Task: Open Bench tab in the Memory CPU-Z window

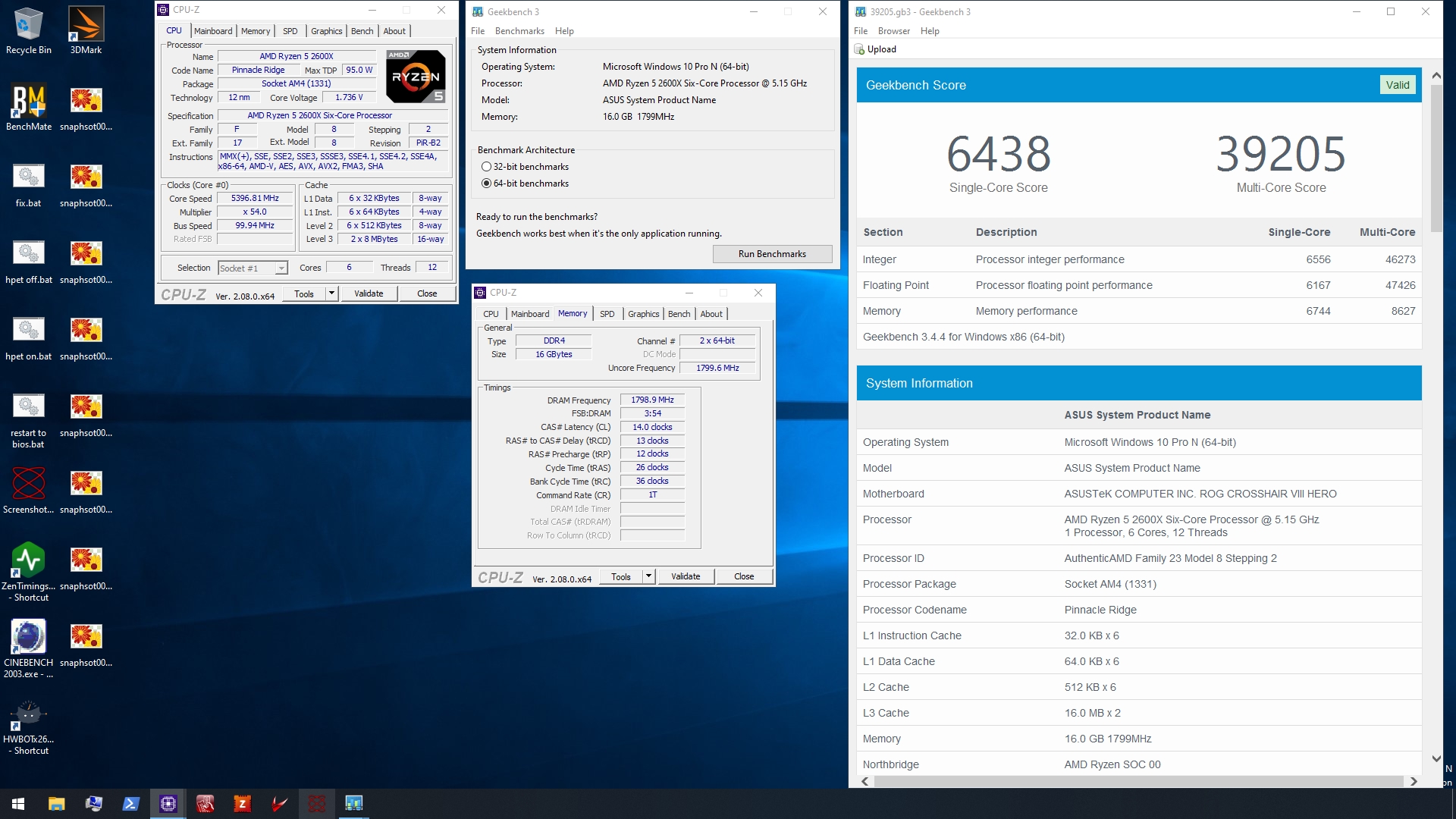Action: click(x=679, y=314)
